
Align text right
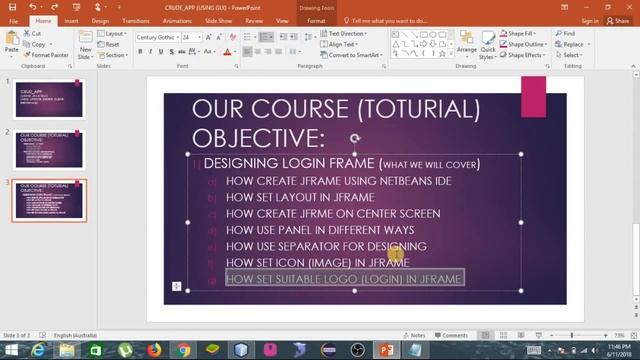pos(268,51)
